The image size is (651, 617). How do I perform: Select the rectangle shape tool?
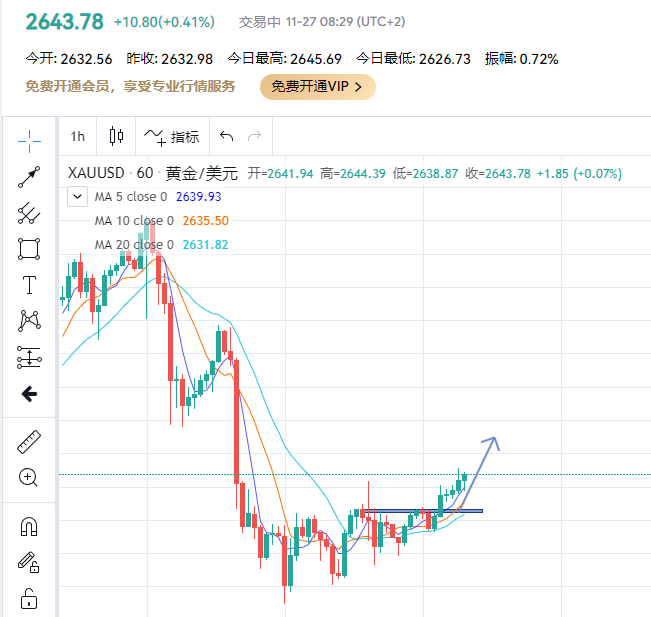[x=29, y=248]
